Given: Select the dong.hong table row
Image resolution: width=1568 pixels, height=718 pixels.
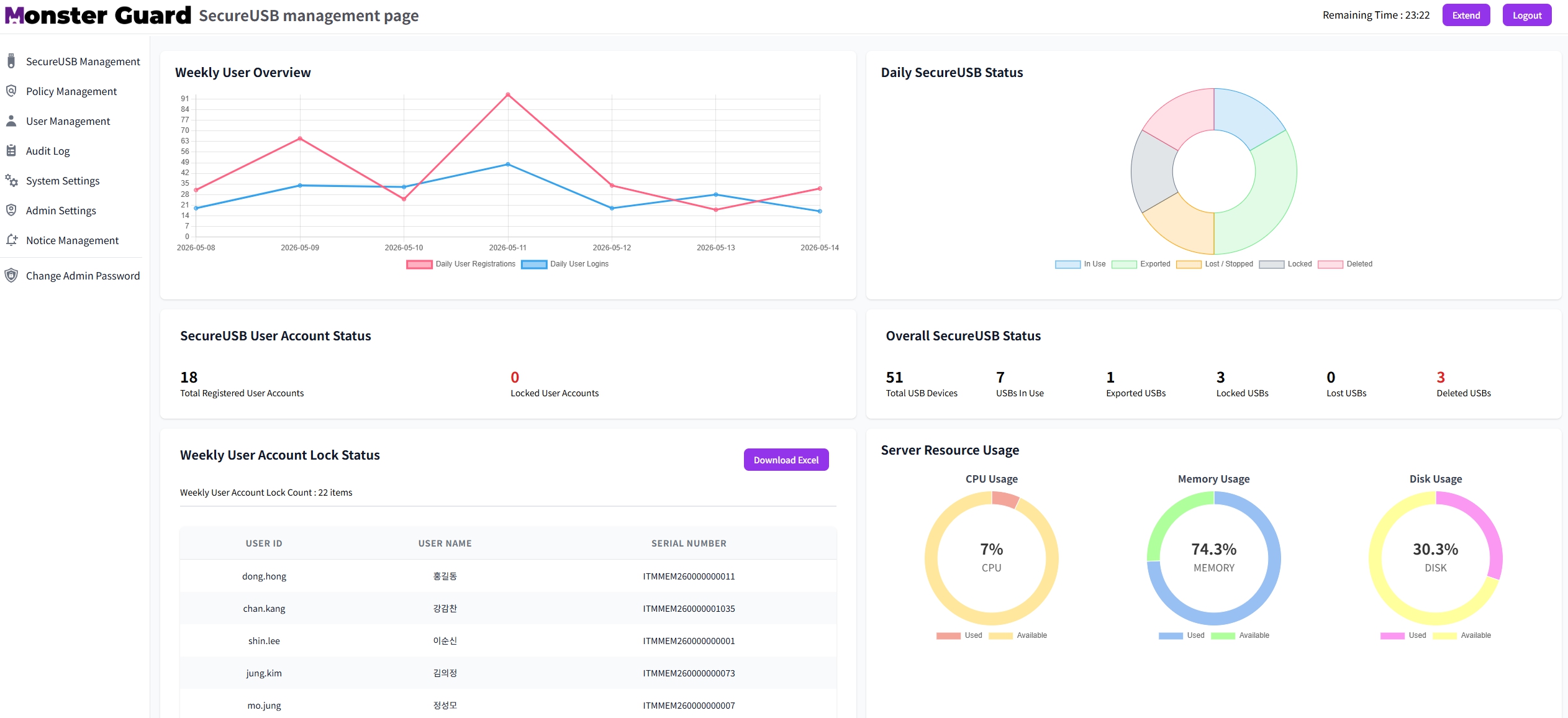Looking at the screenshot, I should [x=508, y=576].
